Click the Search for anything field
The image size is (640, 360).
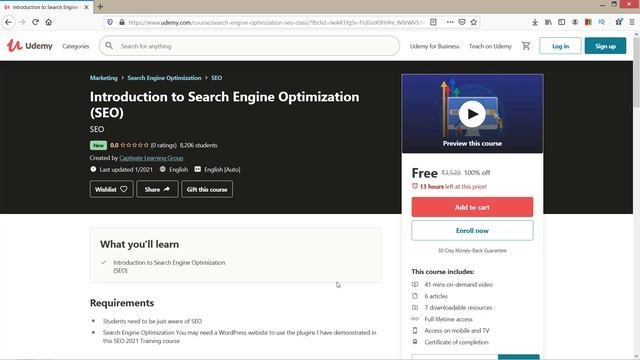pos(249,46)
